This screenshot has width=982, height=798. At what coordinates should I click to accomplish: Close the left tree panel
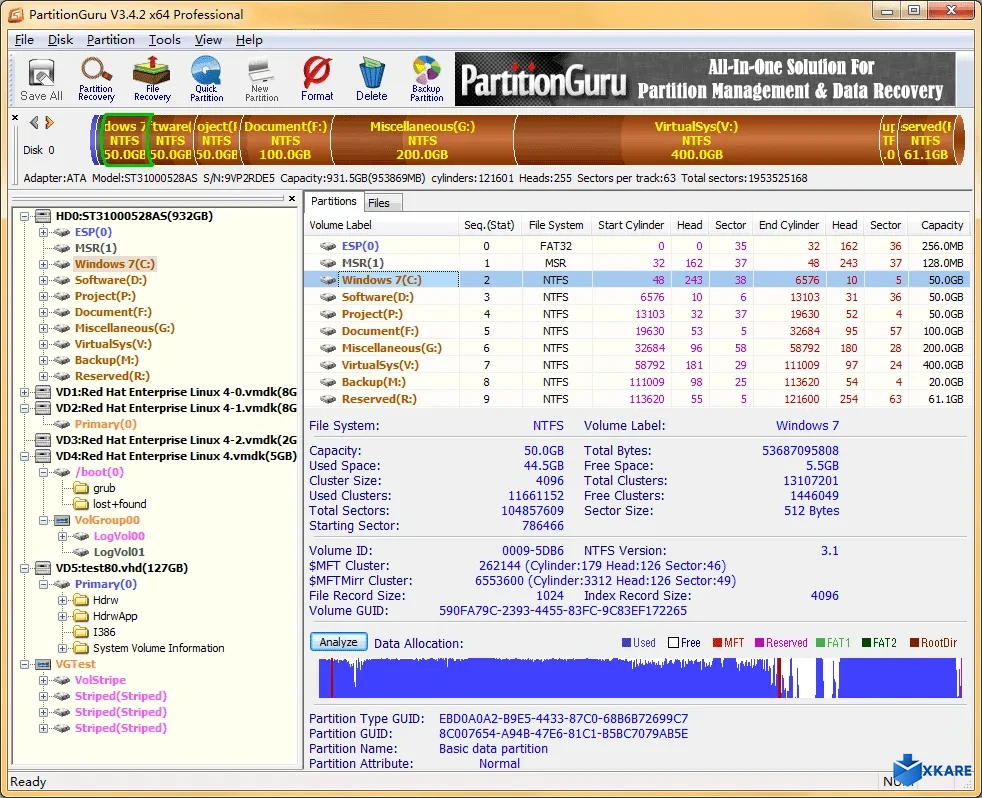click(292, 199)
